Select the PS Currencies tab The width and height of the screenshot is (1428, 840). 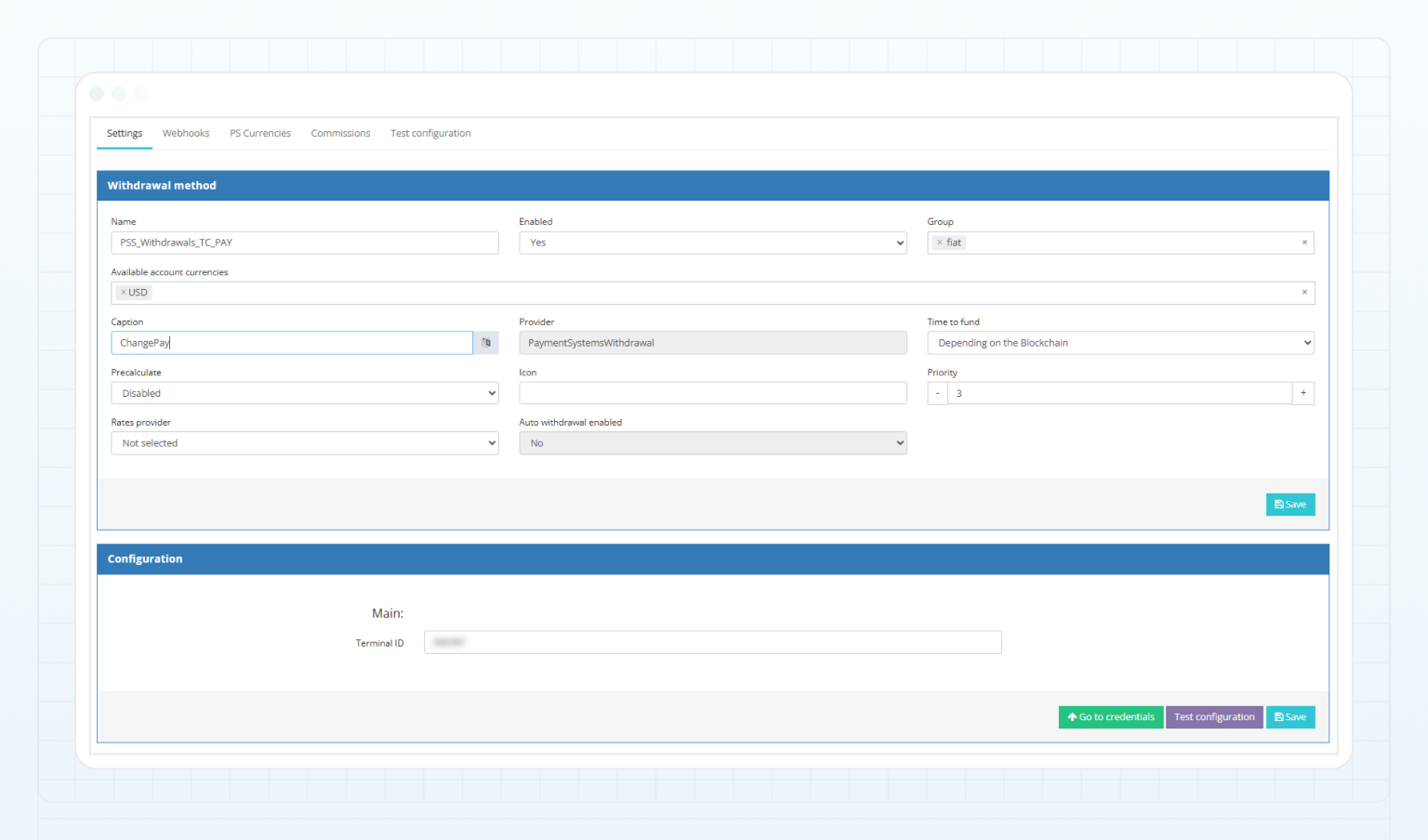[x=260, y=133]
